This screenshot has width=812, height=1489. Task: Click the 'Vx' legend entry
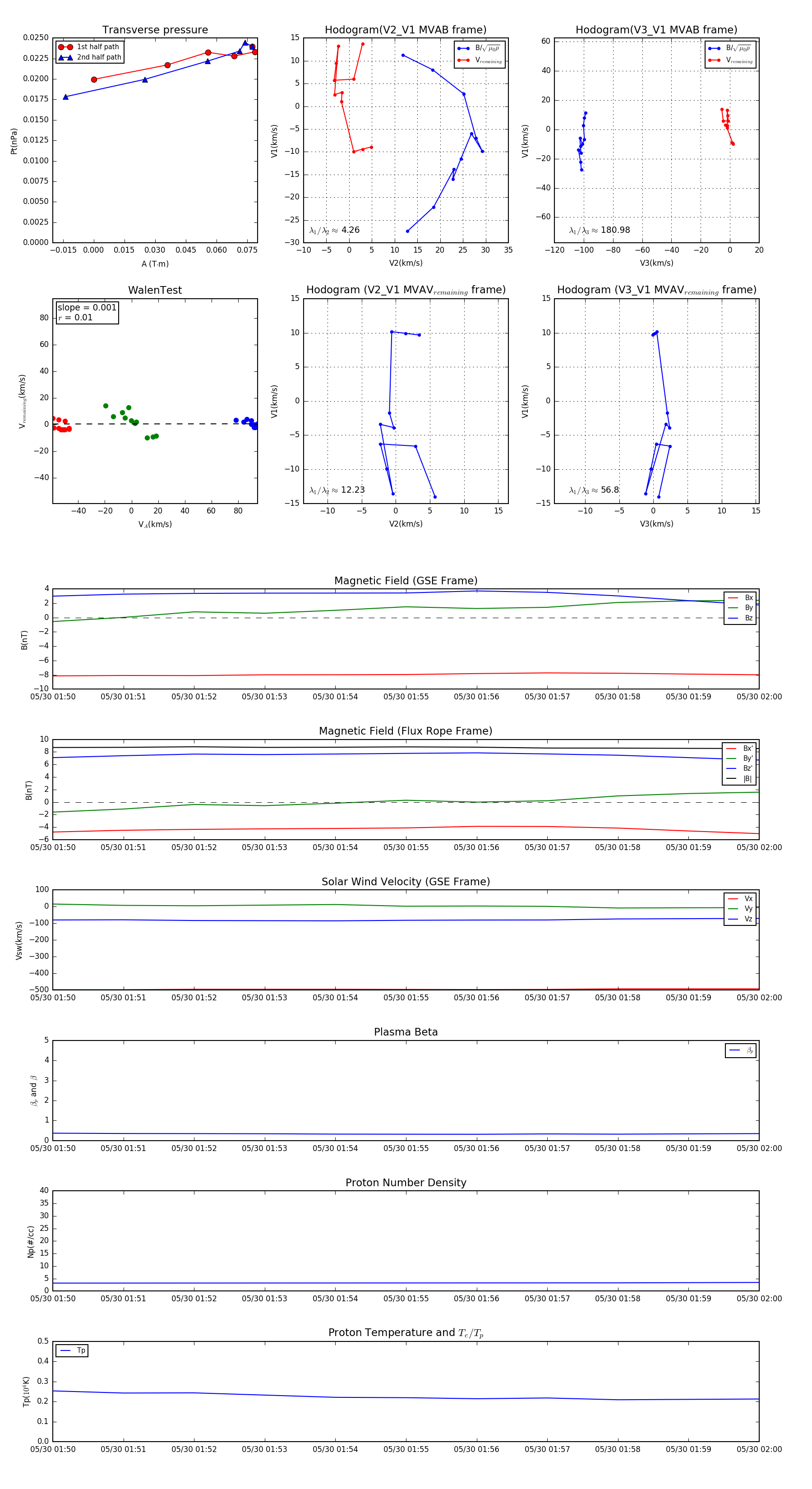click(740, 899)
